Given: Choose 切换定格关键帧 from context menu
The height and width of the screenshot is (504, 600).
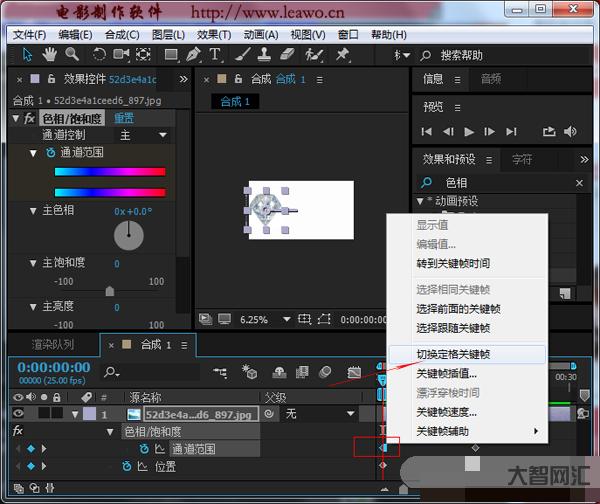Looking at the screenshot, I should click(x=453, y=354).
